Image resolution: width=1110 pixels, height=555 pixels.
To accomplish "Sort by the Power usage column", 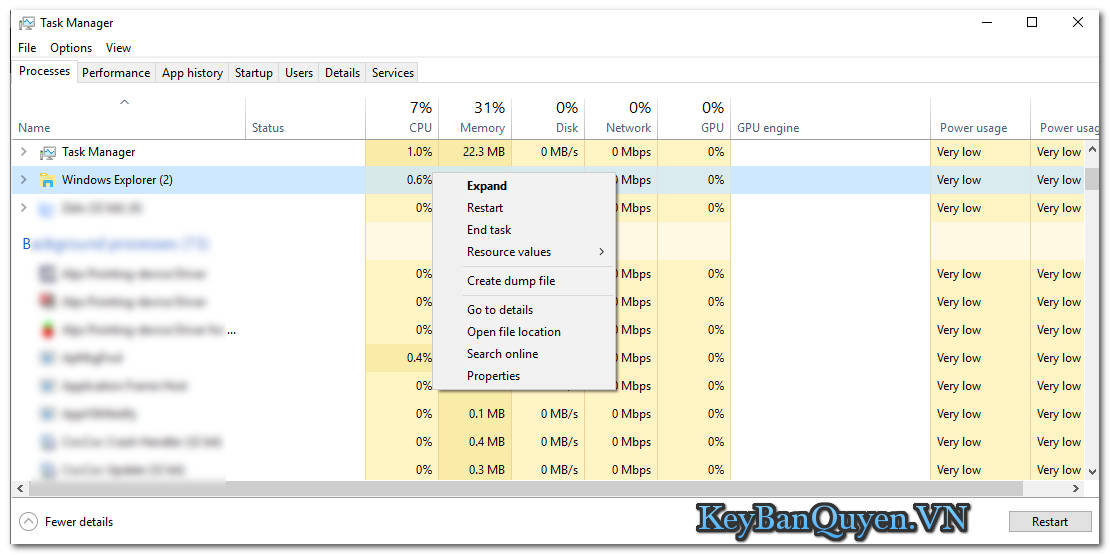I will coord(980,118).
